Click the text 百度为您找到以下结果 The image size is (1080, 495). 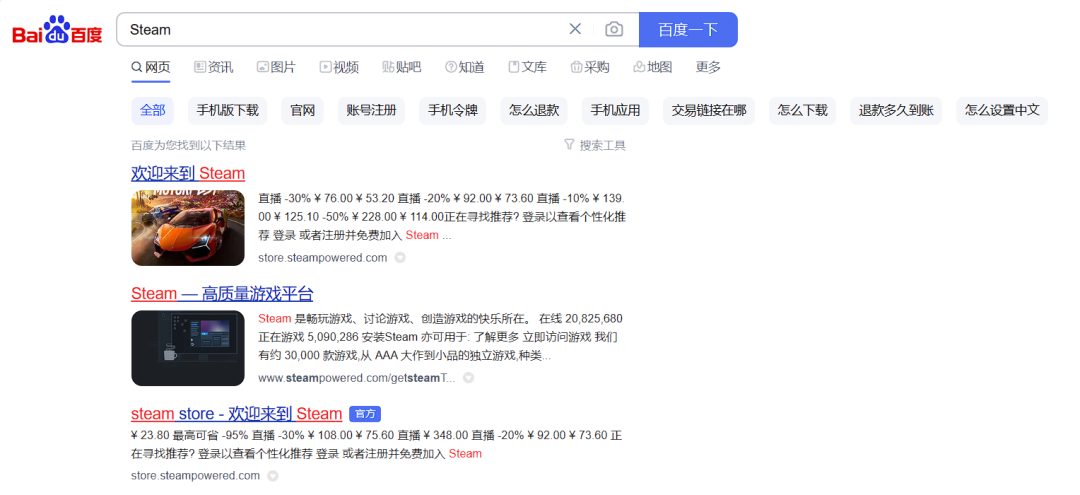pos(189,145)
